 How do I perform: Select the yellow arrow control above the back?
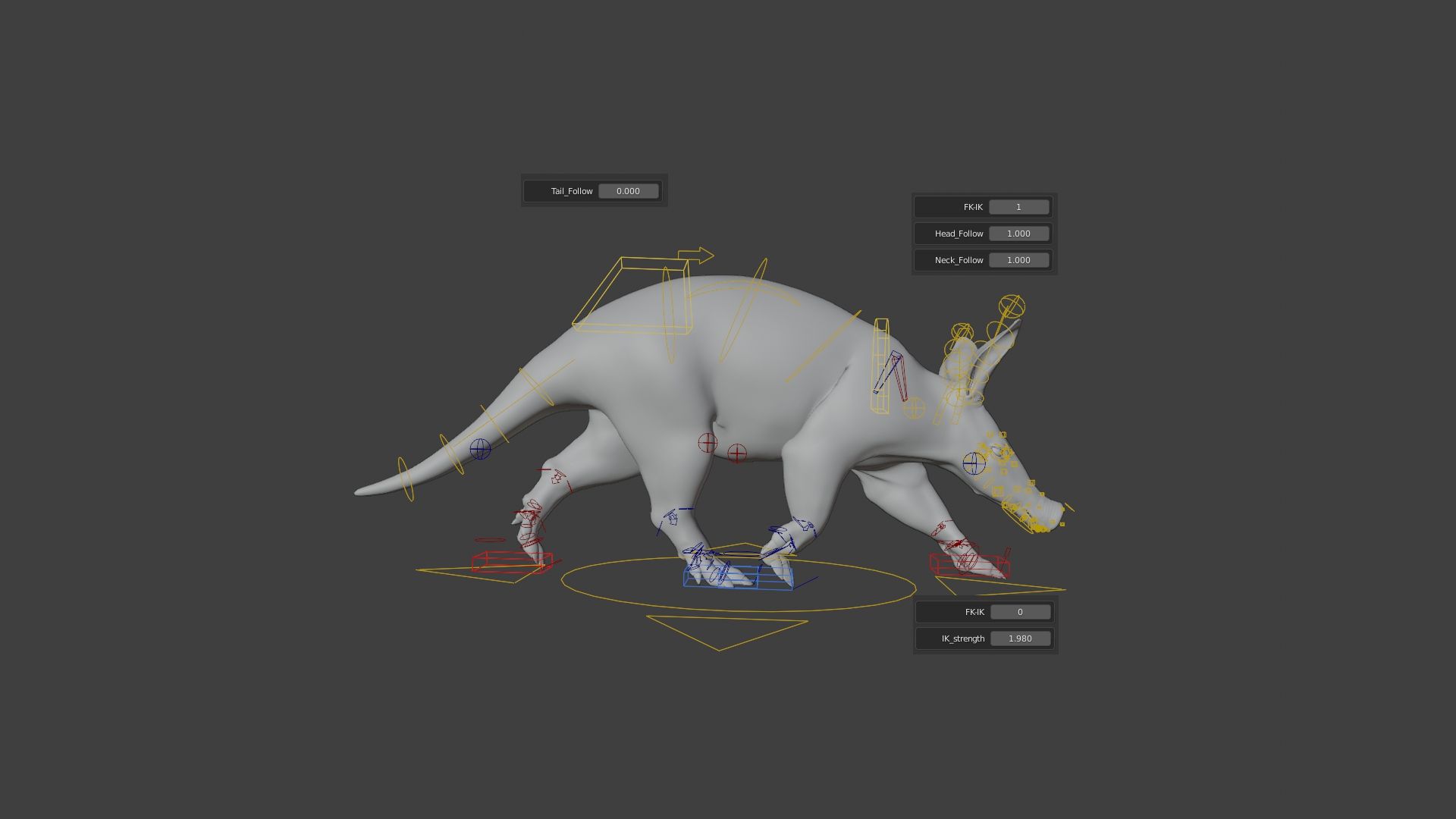pyautogui.click(x=698, y=256)
